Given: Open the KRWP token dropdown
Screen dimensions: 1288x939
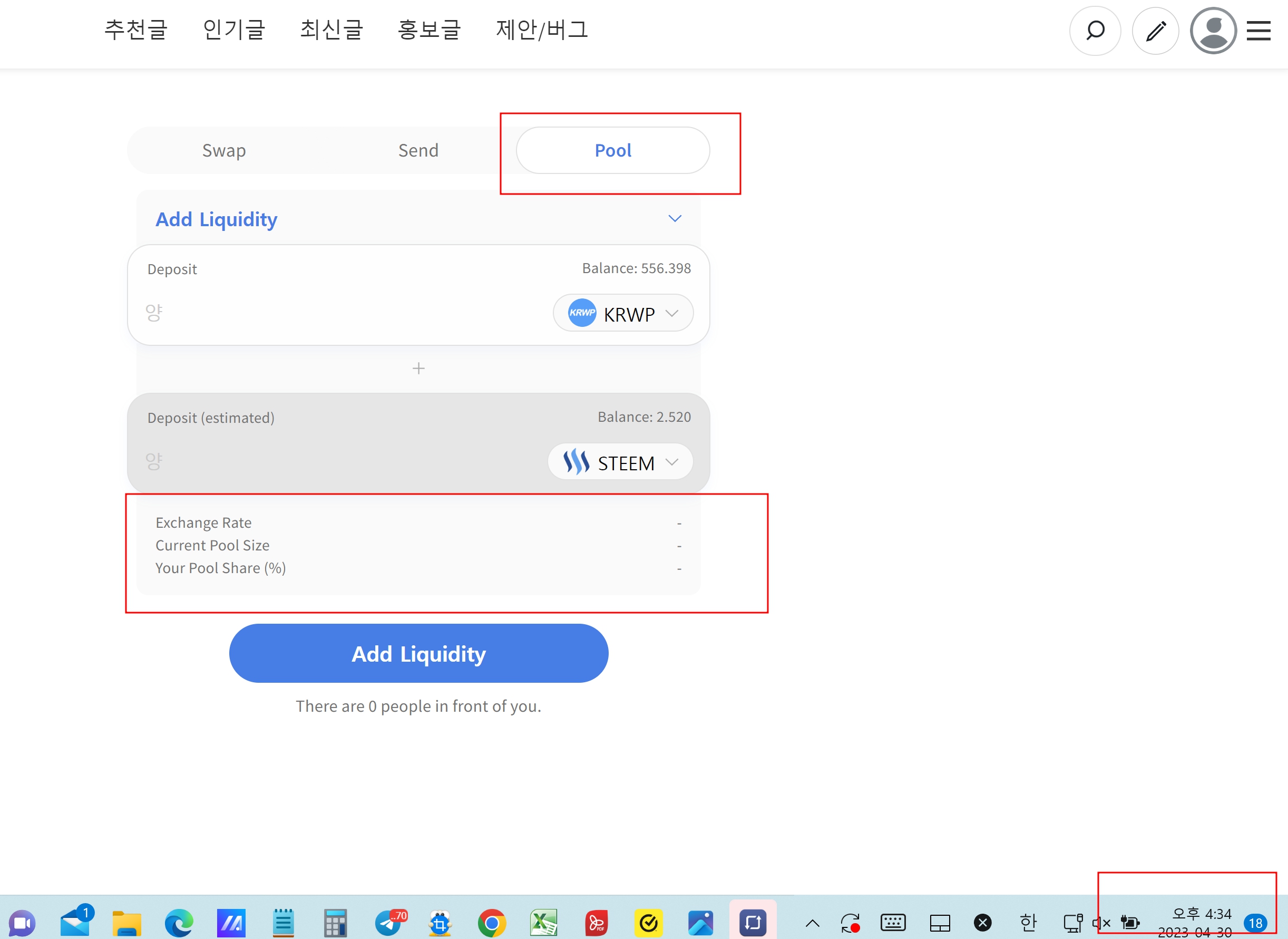Looking at the screenshot, I should [x=623, y=313].
